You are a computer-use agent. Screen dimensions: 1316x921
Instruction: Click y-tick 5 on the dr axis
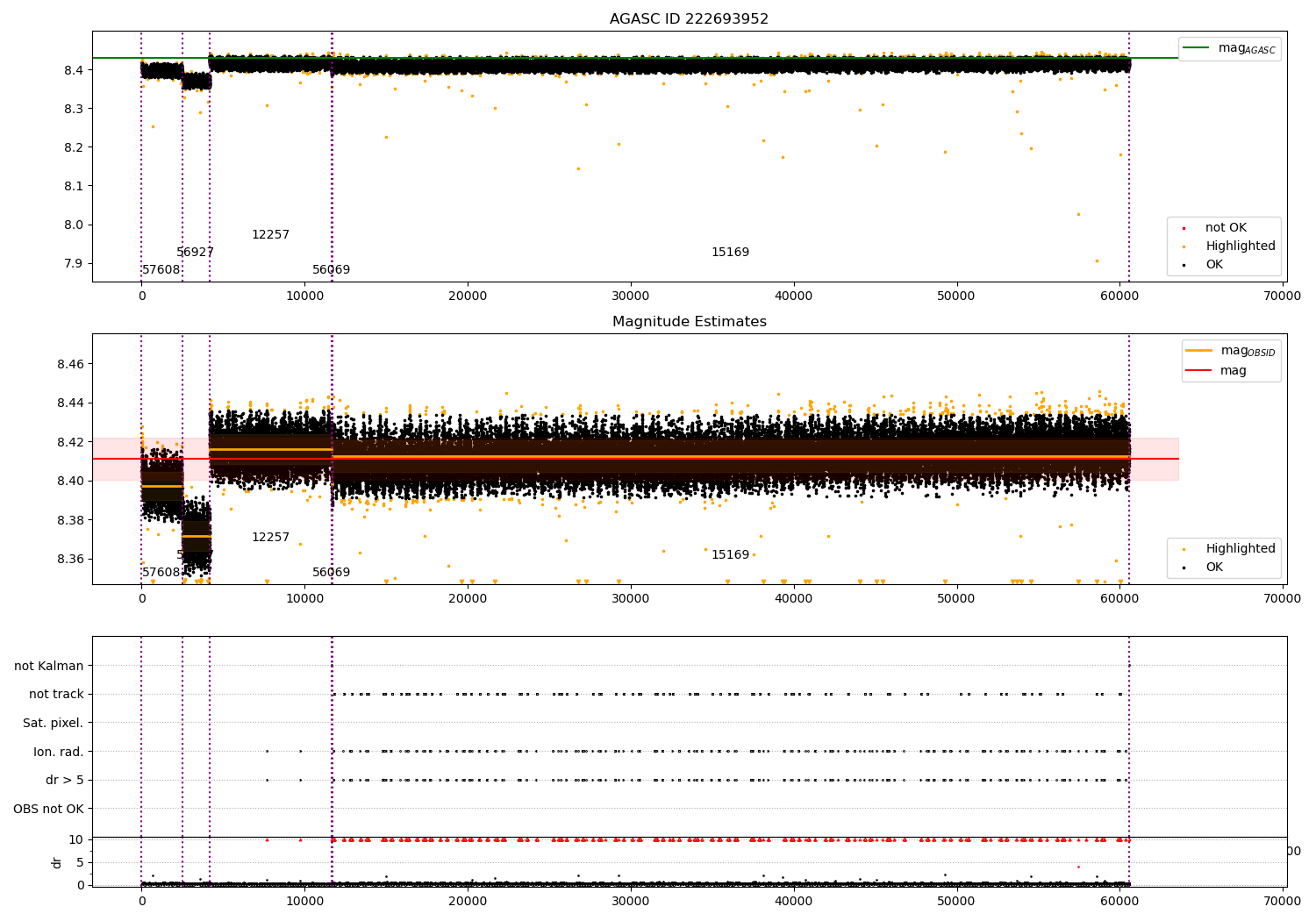coord(80,863)
